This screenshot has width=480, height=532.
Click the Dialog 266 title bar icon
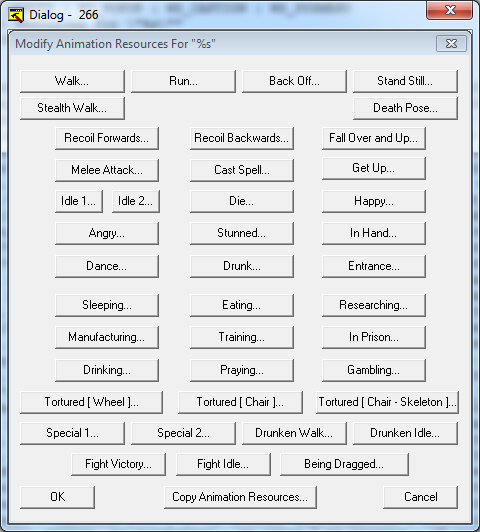[x=16, y=15]
